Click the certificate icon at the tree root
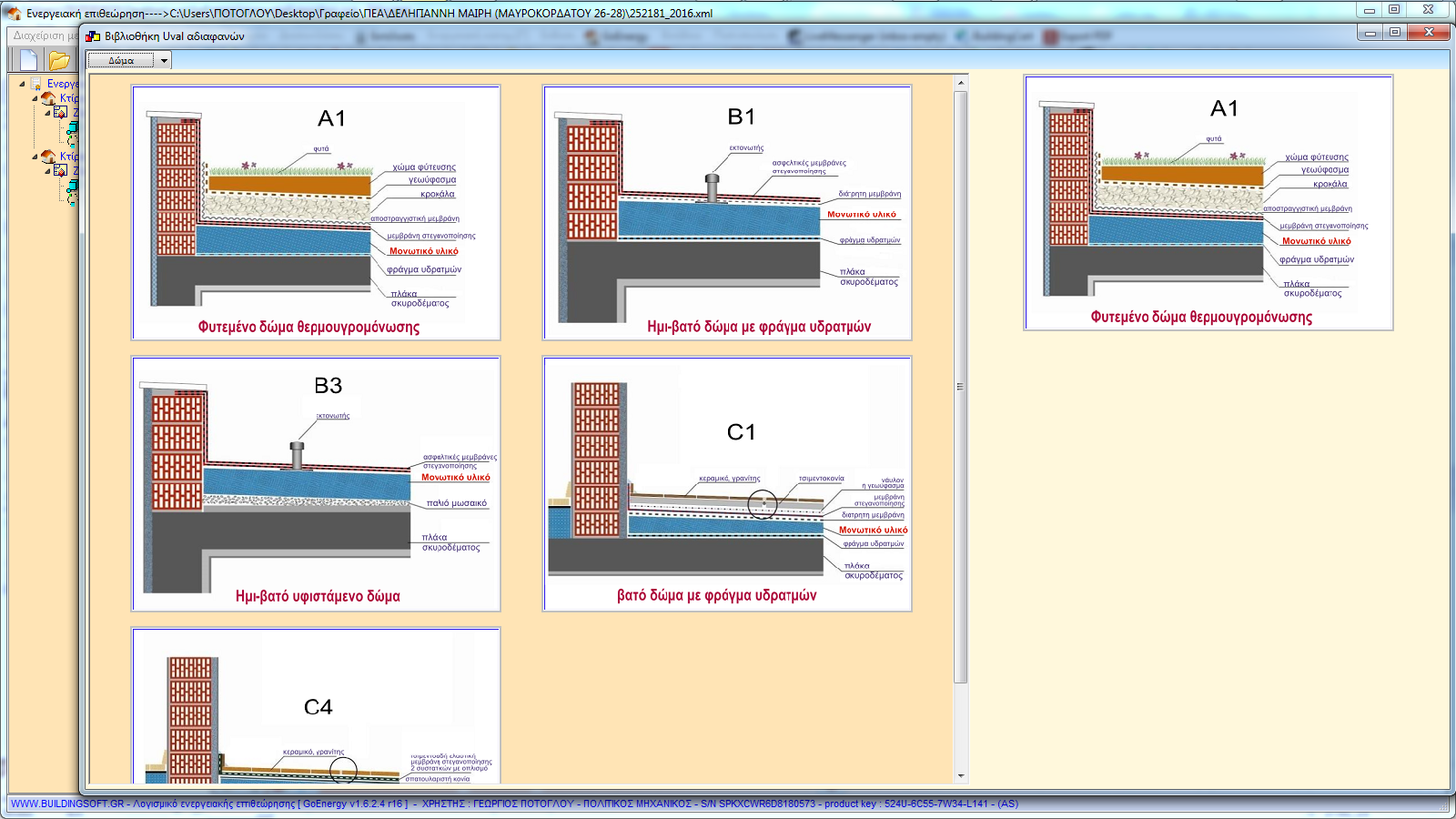This screenshot has width=1456, height=819. point(36,84)
